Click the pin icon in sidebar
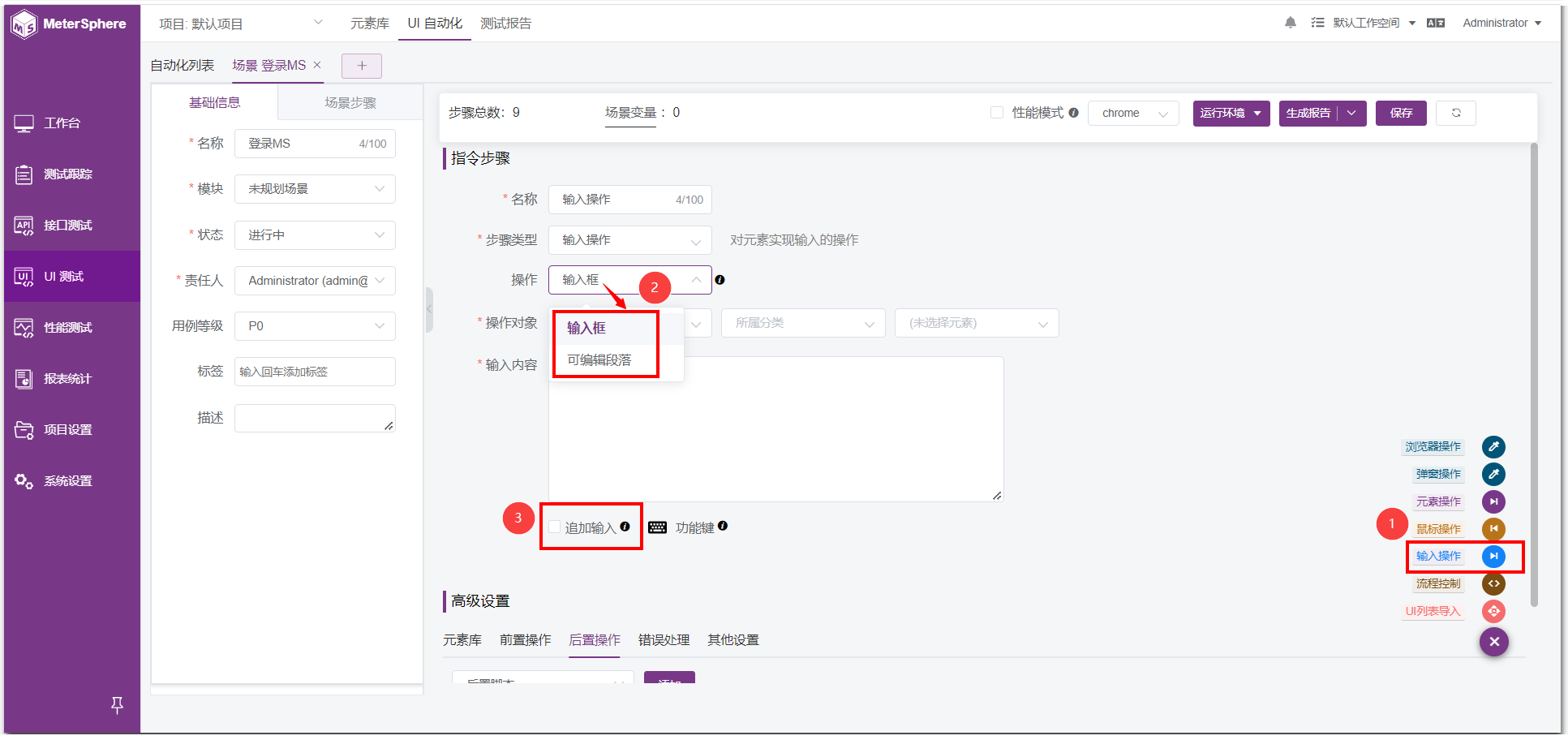The height and width of the screenshot is (740, 1568). coord(117,705)
